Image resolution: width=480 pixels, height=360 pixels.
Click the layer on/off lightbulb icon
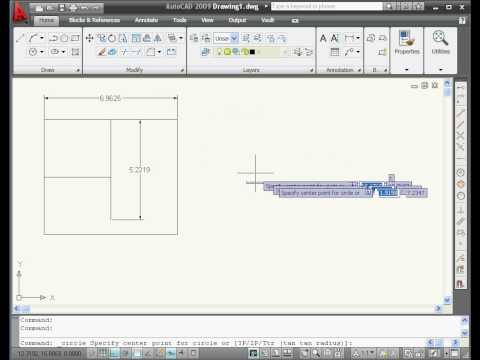219,52
